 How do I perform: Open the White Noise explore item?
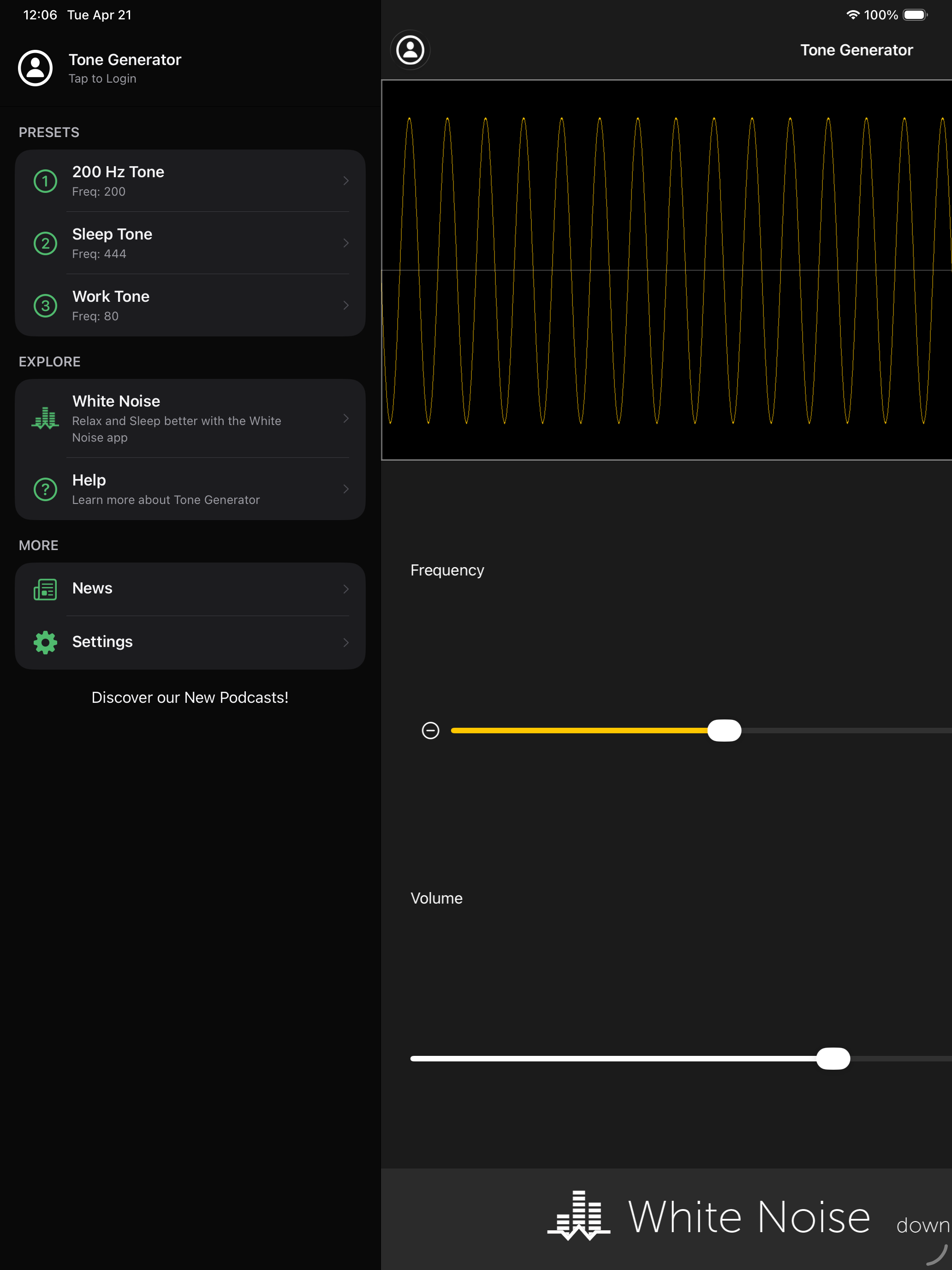(x=190, y=419)
